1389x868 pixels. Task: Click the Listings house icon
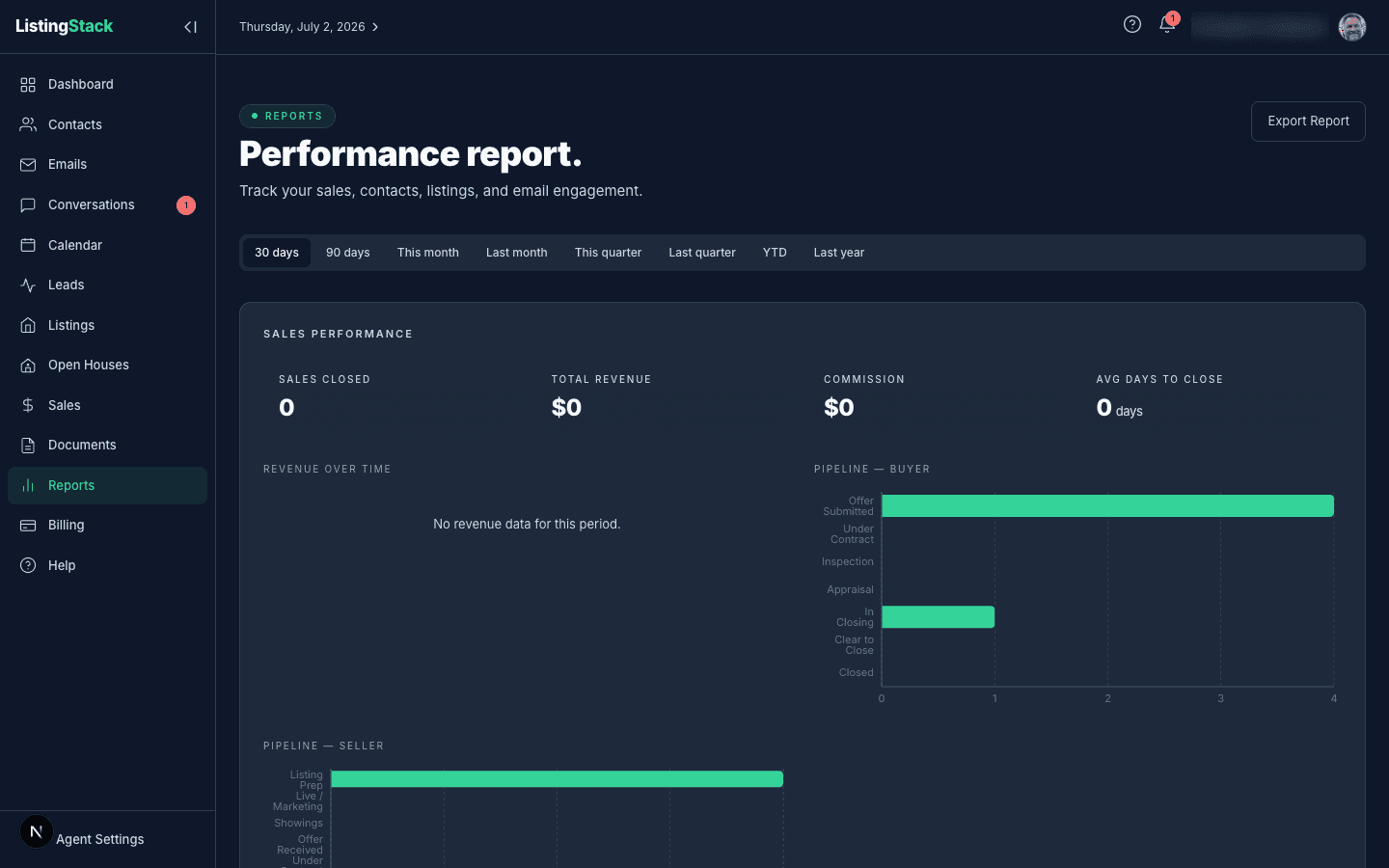(x=28, y=325)
